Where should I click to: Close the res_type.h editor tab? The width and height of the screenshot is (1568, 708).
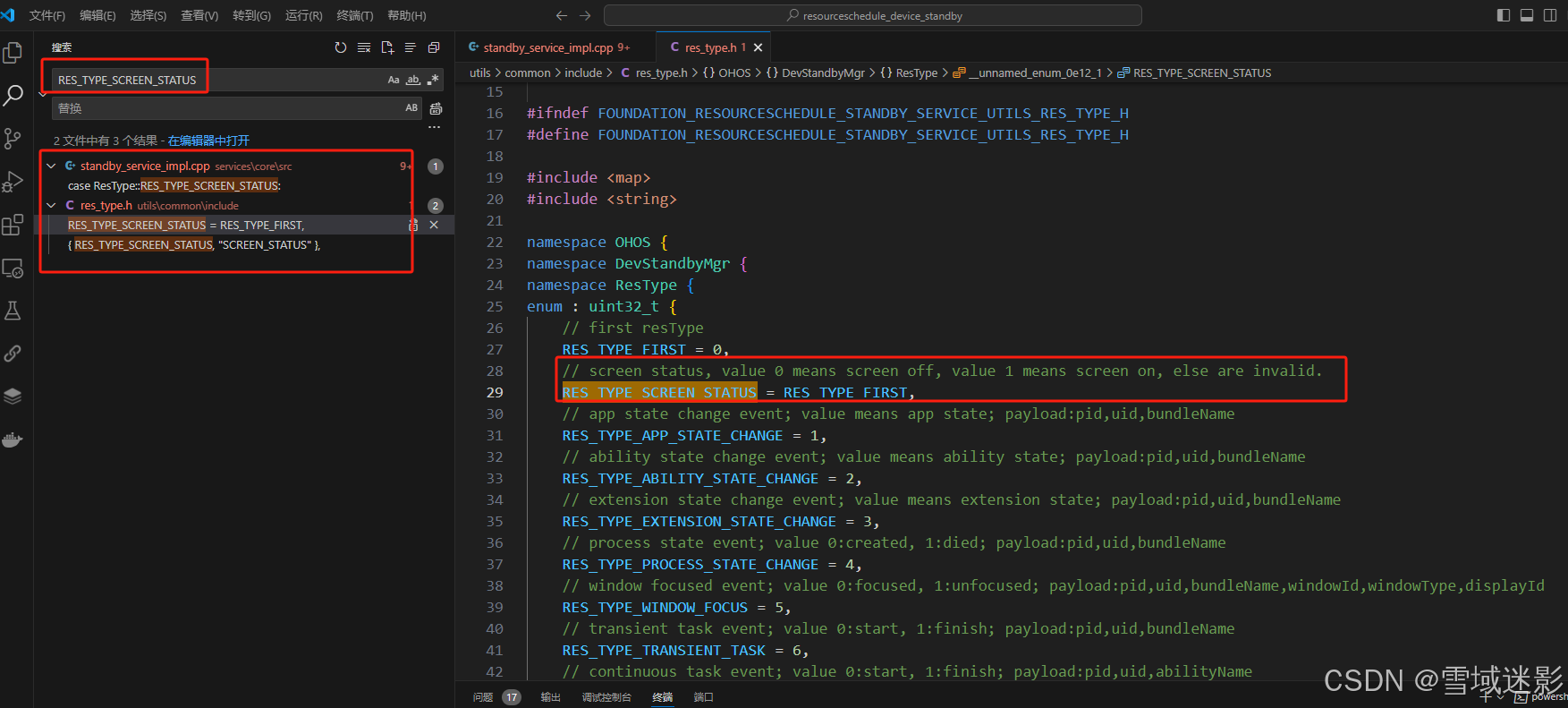click(x=759, y=47)
